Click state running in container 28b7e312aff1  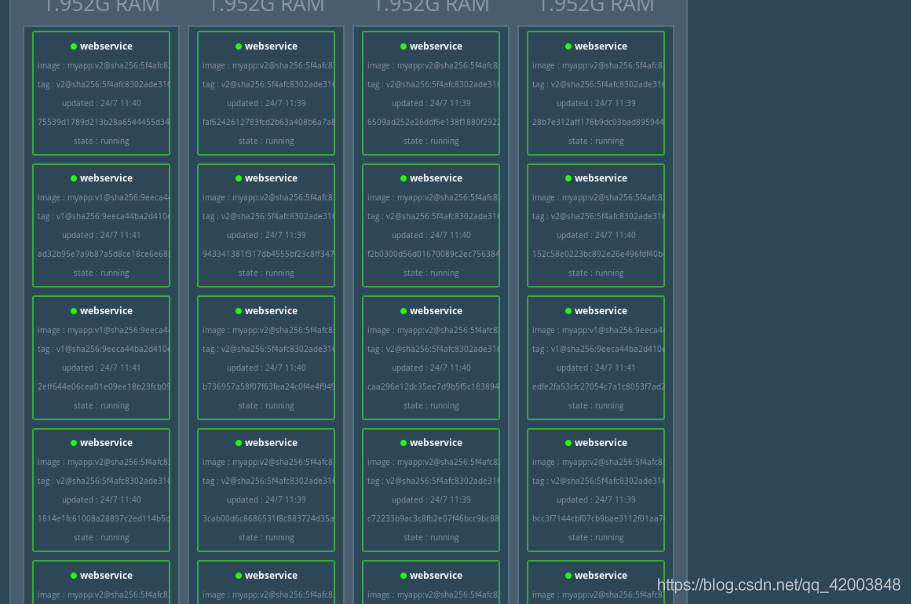pos(596,141)
